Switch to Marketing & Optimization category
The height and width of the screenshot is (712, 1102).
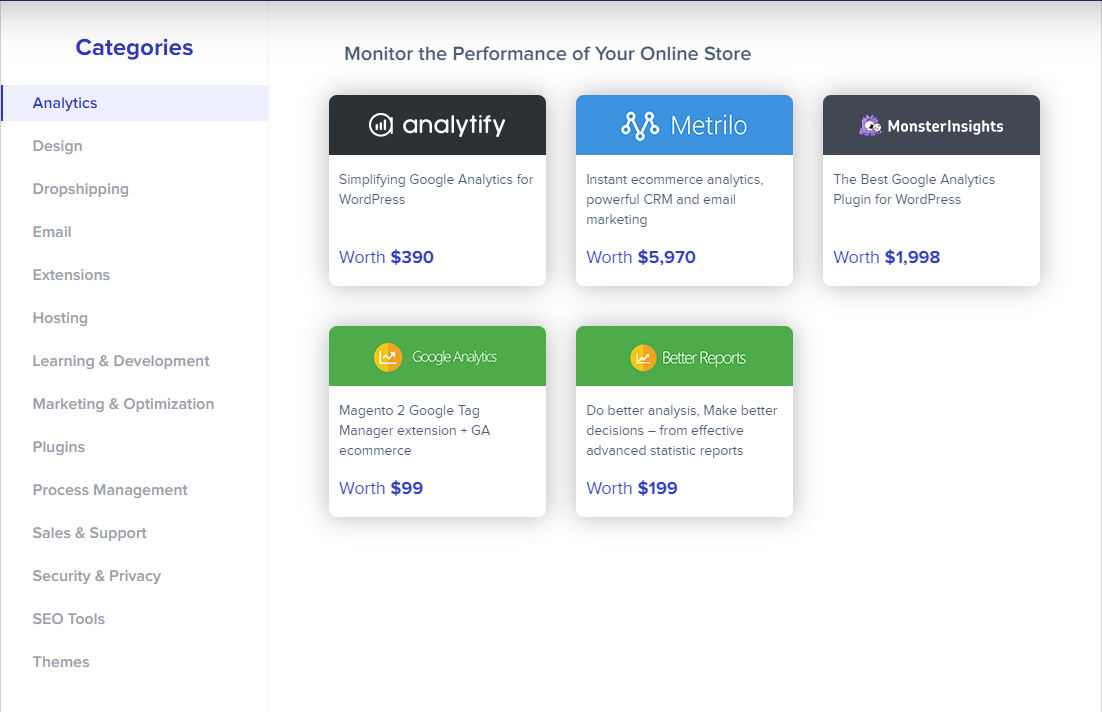click(x=123, y=404)
